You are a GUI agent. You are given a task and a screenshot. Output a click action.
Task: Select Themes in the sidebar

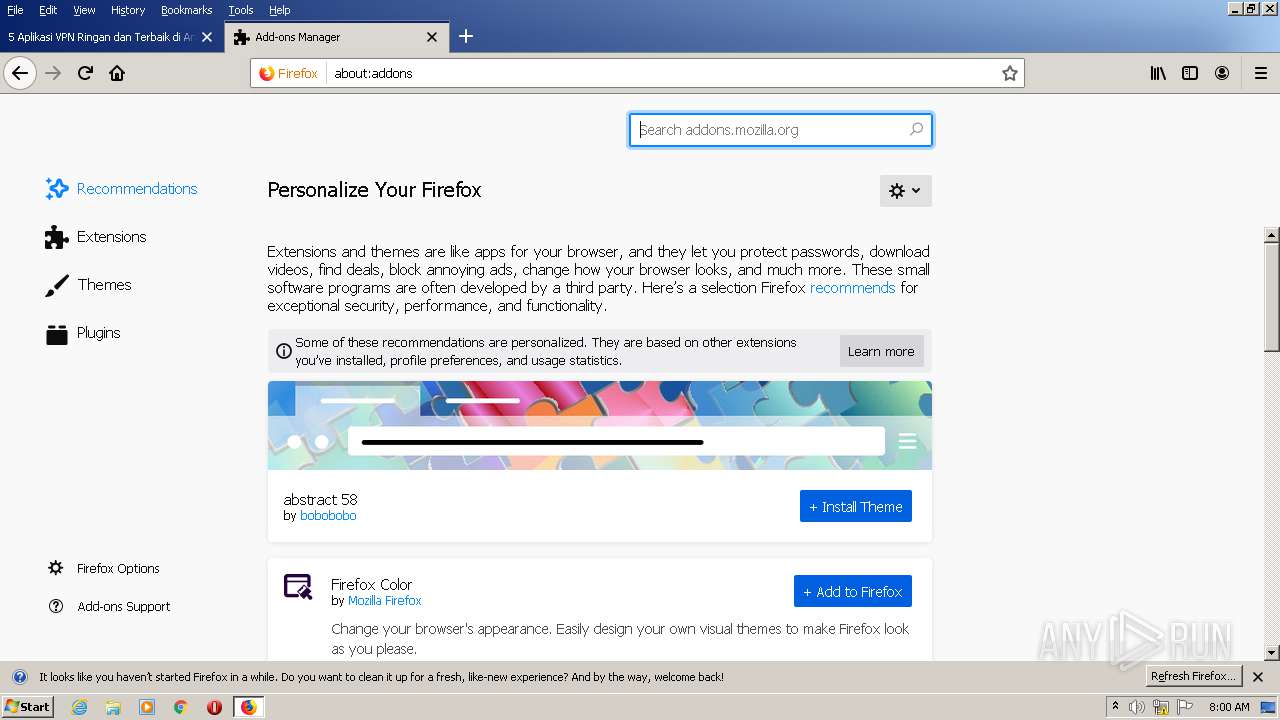[x=88, y=285]
